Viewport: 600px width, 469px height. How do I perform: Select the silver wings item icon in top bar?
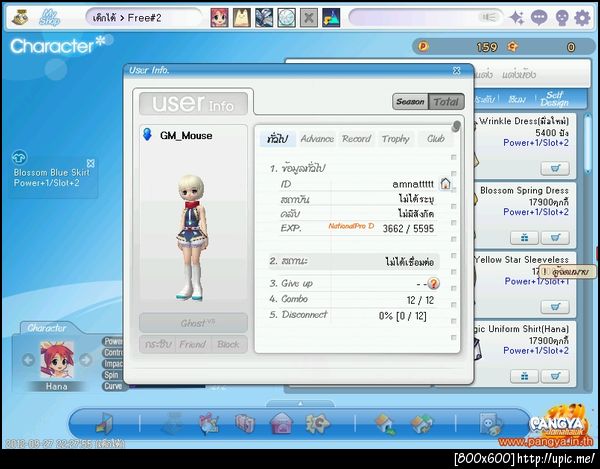[x=264, y=18]
